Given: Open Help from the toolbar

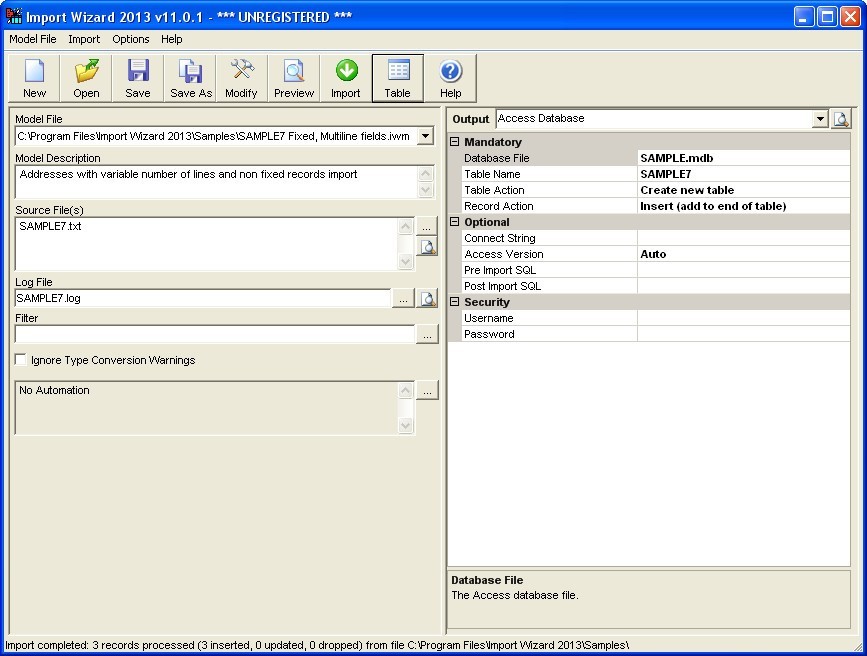Looking at the screenshot, I should 450,78.
